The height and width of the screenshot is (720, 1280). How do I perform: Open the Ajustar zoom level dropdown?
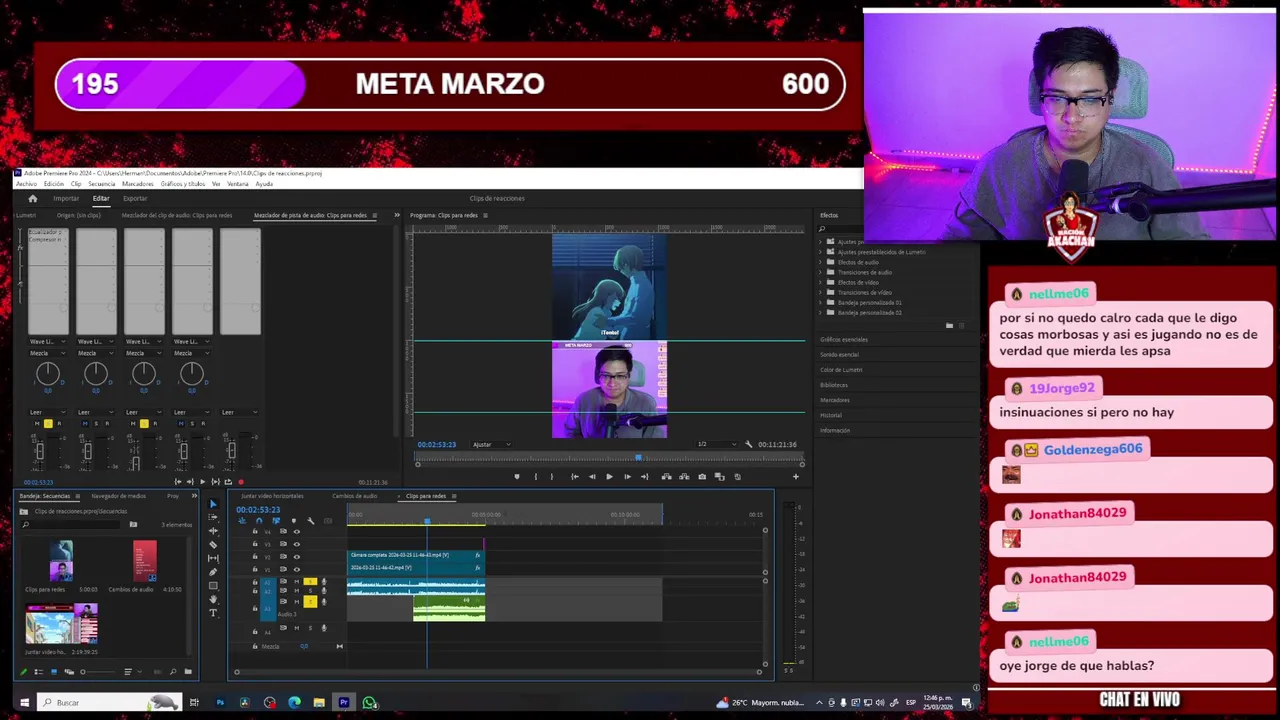click(x=491, y=444)
